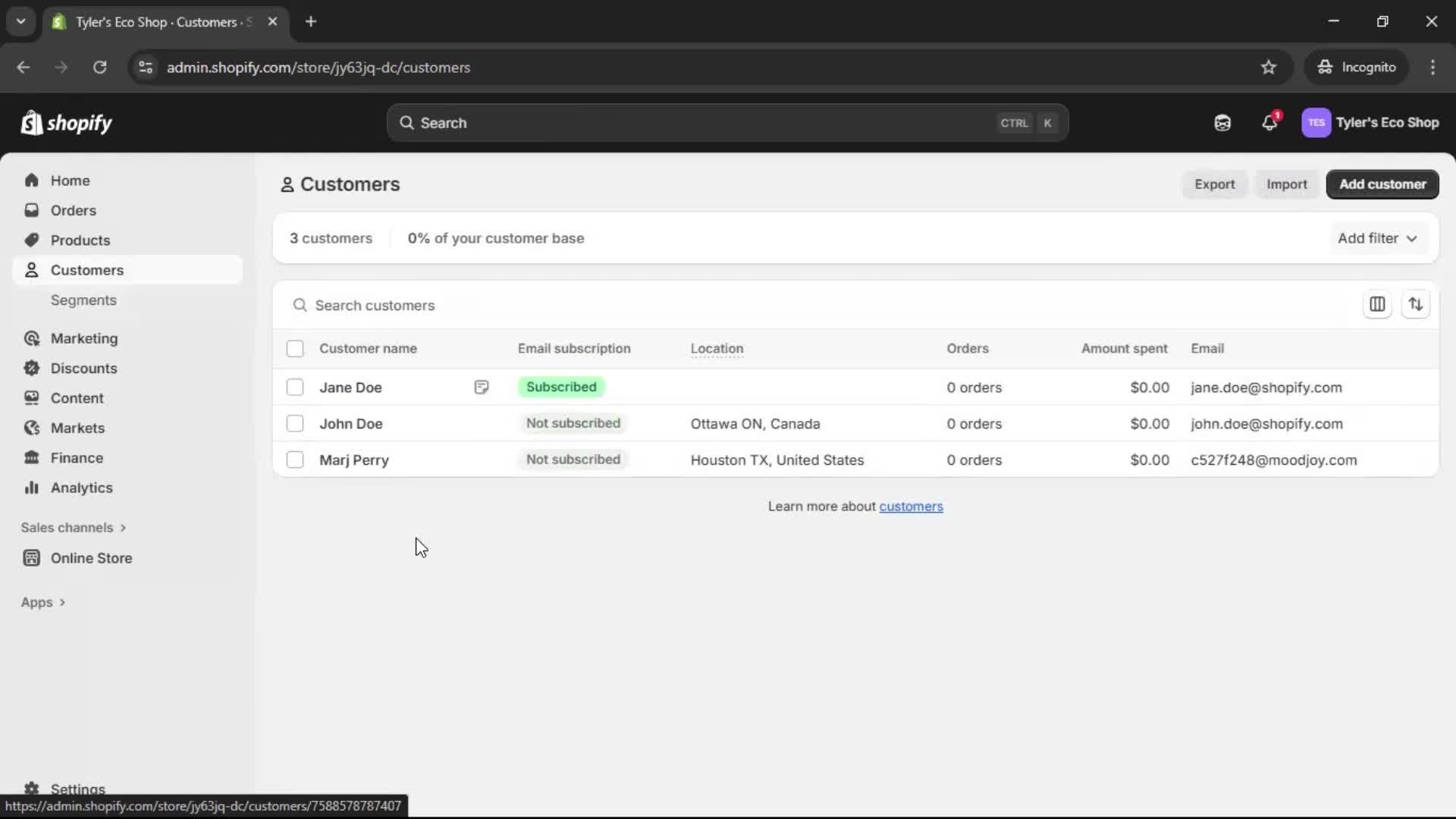Open the Analytics section
The width and height of the screenshot is (1456, 819).
click(x=82, y=488)
